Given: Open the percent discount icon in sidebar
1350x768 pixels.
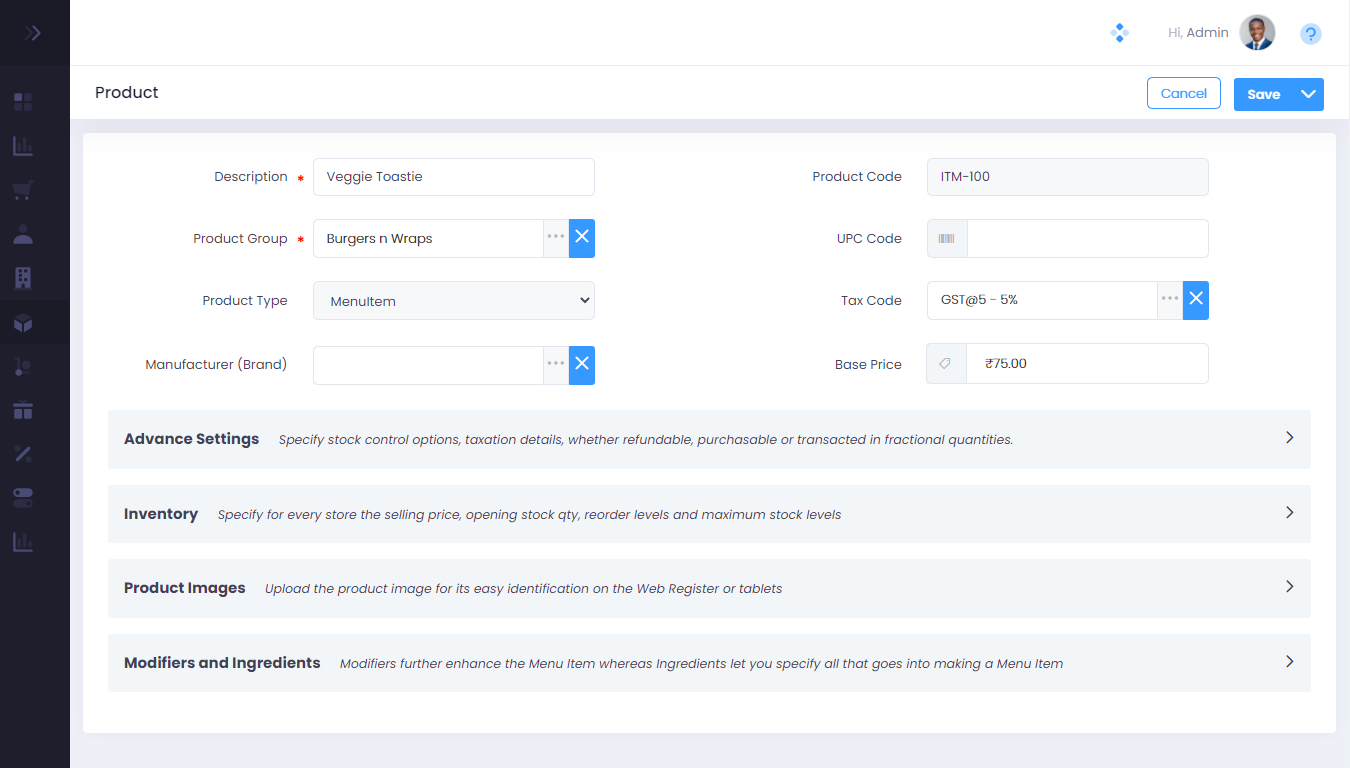Looking at the screenshot, I should click(23, 454).
